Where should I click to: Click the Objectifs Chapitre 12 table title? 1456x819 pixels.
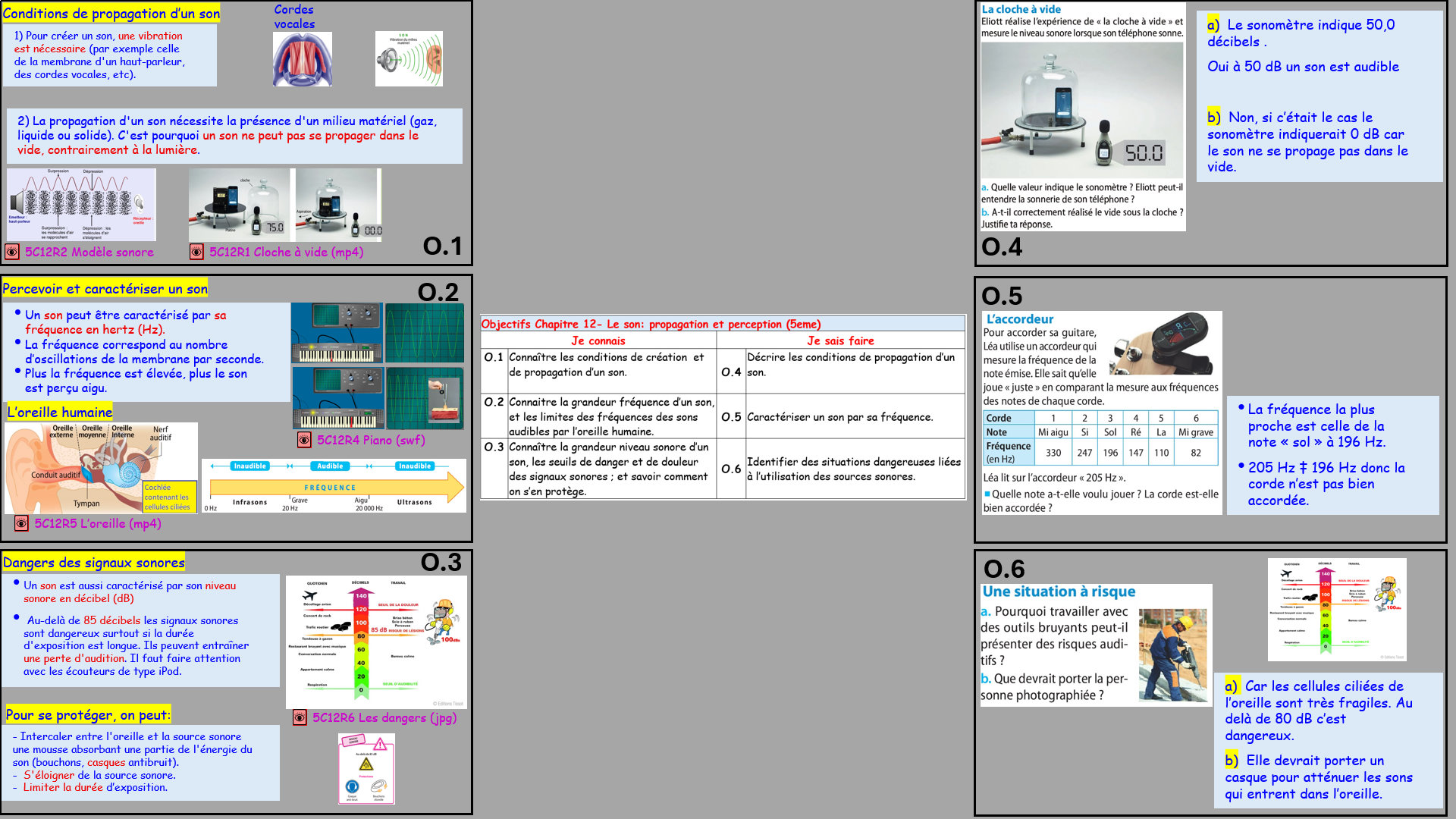click(x=651, y=324)
